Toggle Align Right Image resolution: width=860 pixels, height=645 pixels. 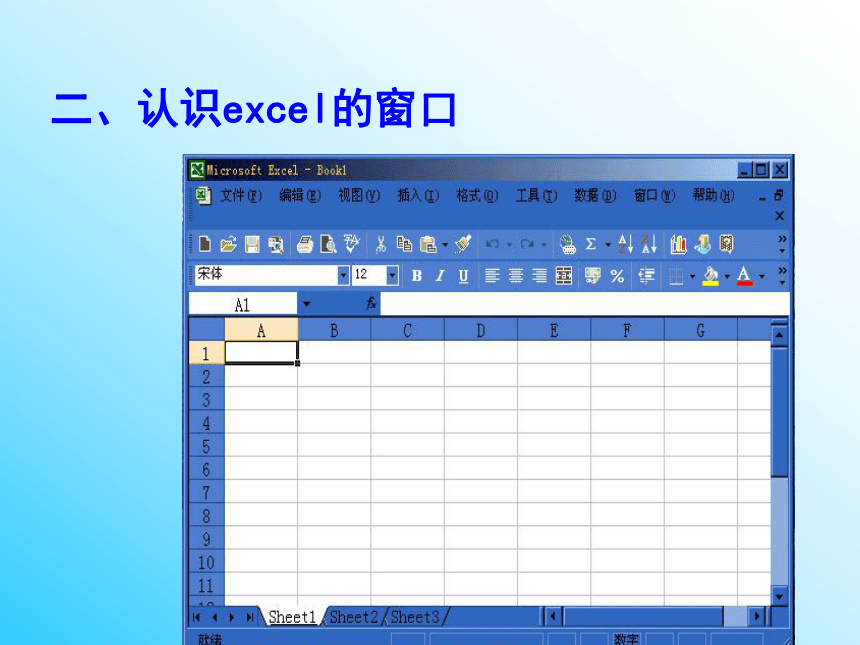tap(539, 275)
